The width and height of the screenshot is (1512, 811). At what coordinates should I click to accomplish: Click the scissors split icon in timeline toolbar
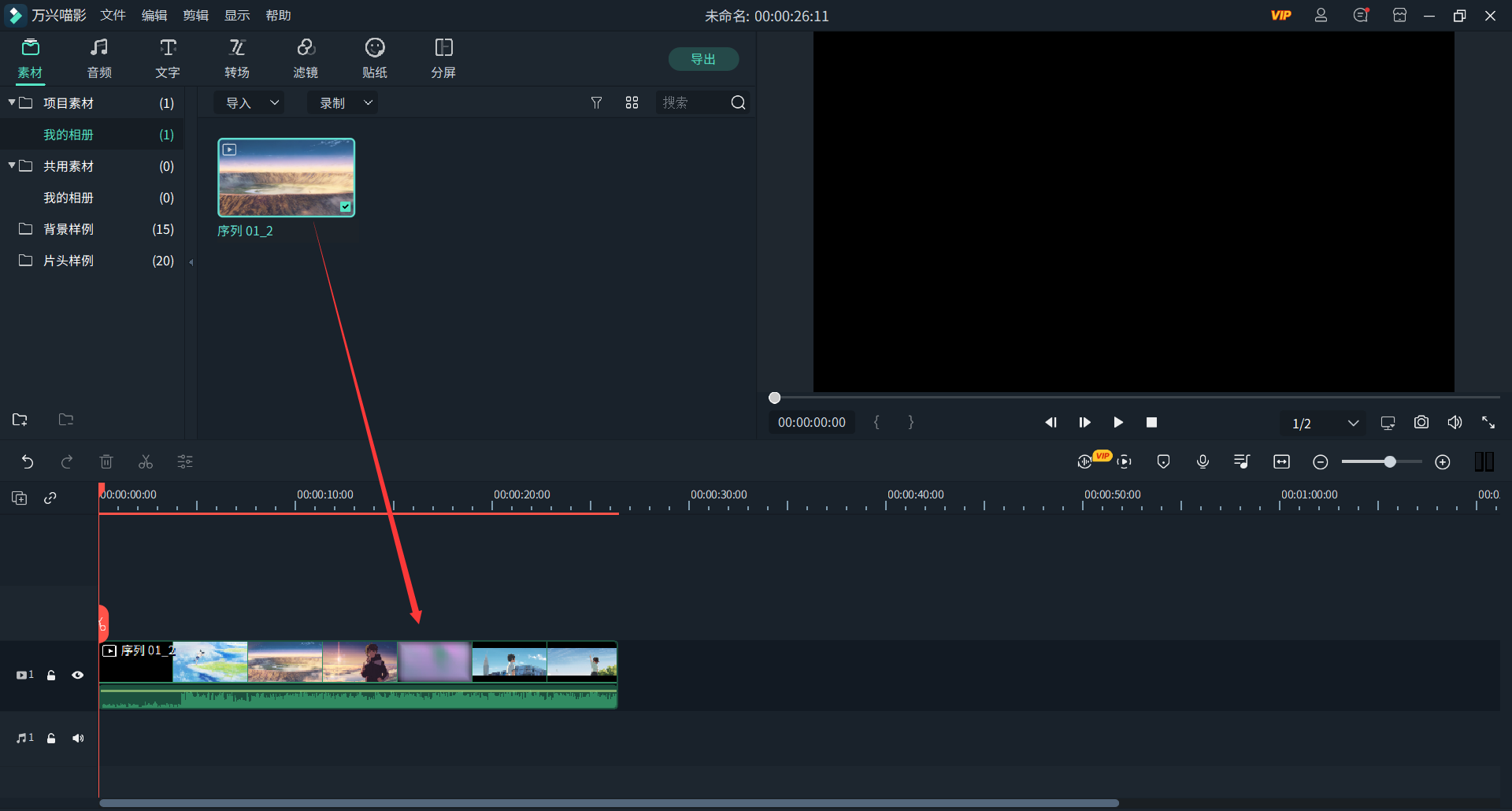click(x=146, y=462)
